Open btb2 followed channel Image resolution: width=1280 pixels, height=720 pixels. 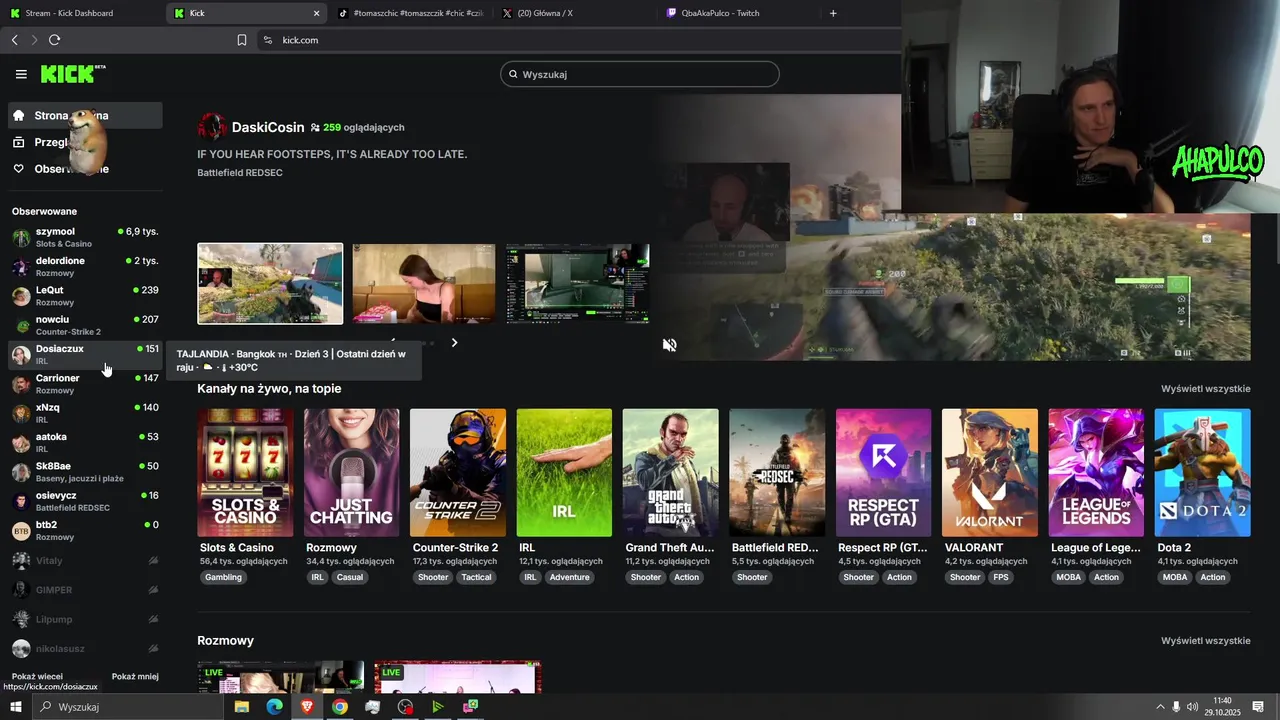85,530
